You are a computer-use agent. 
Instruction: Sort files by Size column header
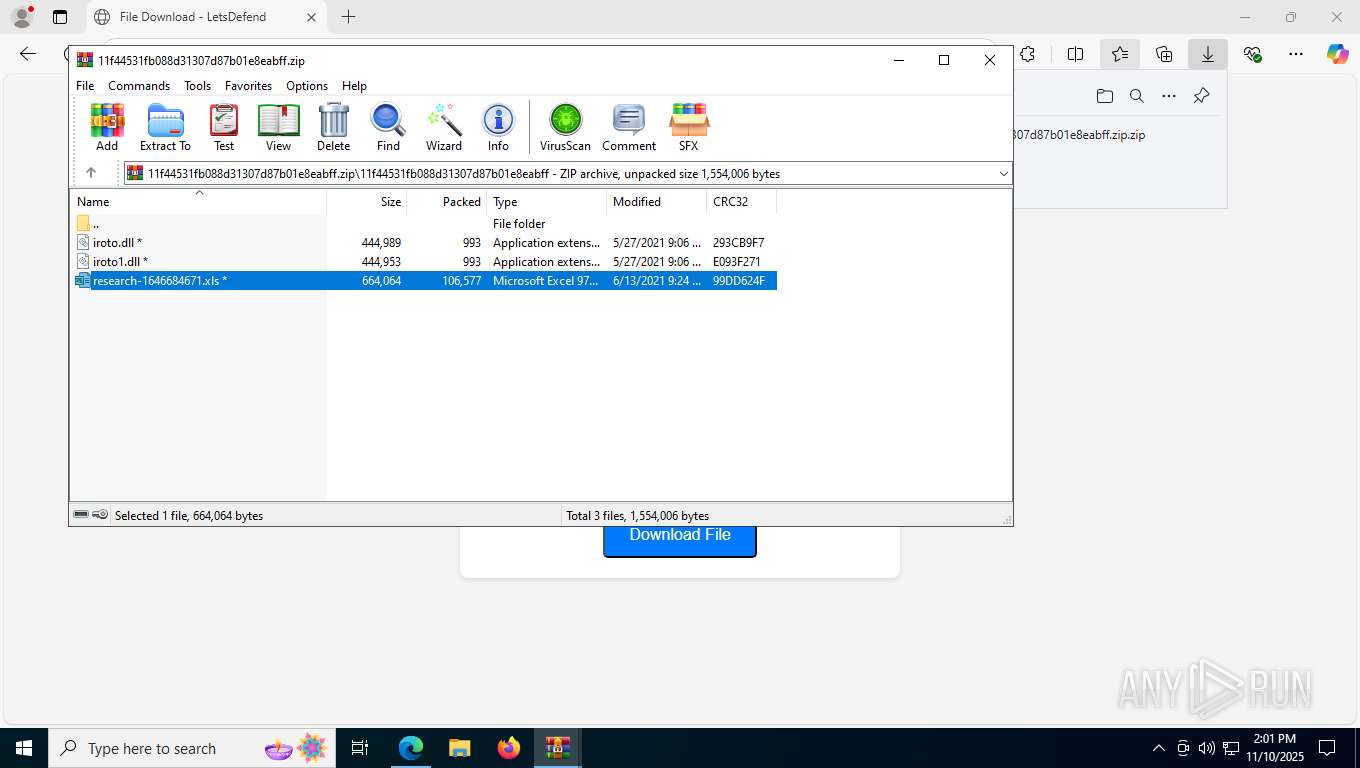pyautogui.click(x=367, y=201)
